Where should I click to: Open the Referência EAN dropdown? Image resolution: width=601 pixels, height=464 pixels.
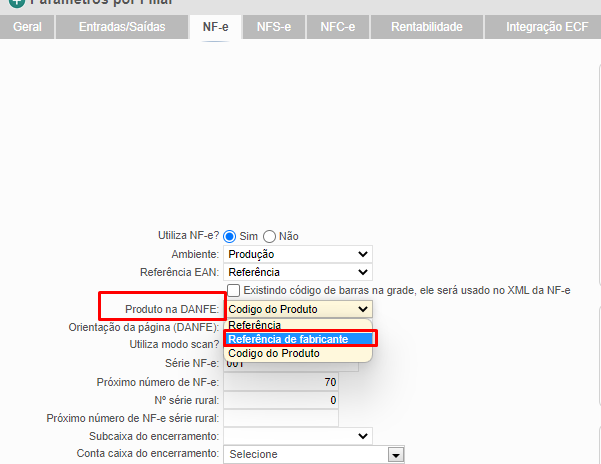coord(298,272)
